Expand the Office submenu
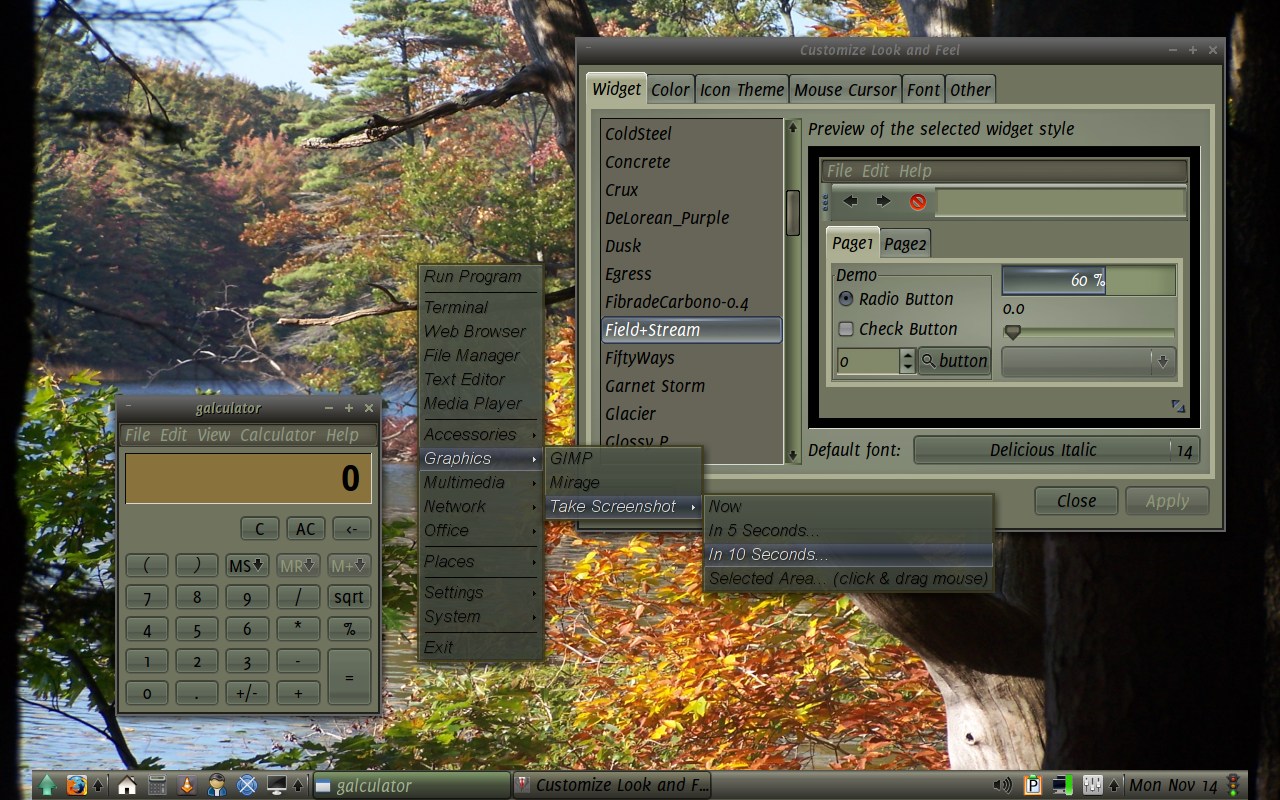The width and height of the screenshot is (1280, 800). coord(480,530)
